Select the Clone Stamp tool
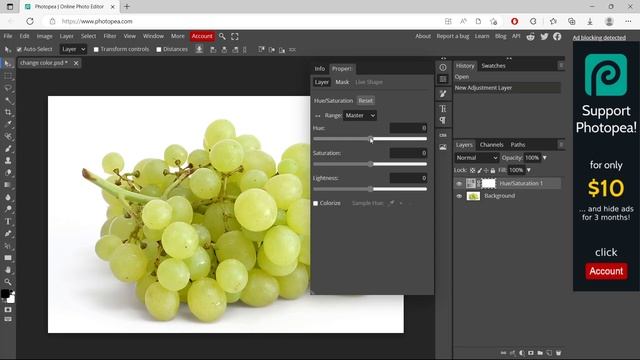Viewport: 640px width, 360px height. (8, 160)
